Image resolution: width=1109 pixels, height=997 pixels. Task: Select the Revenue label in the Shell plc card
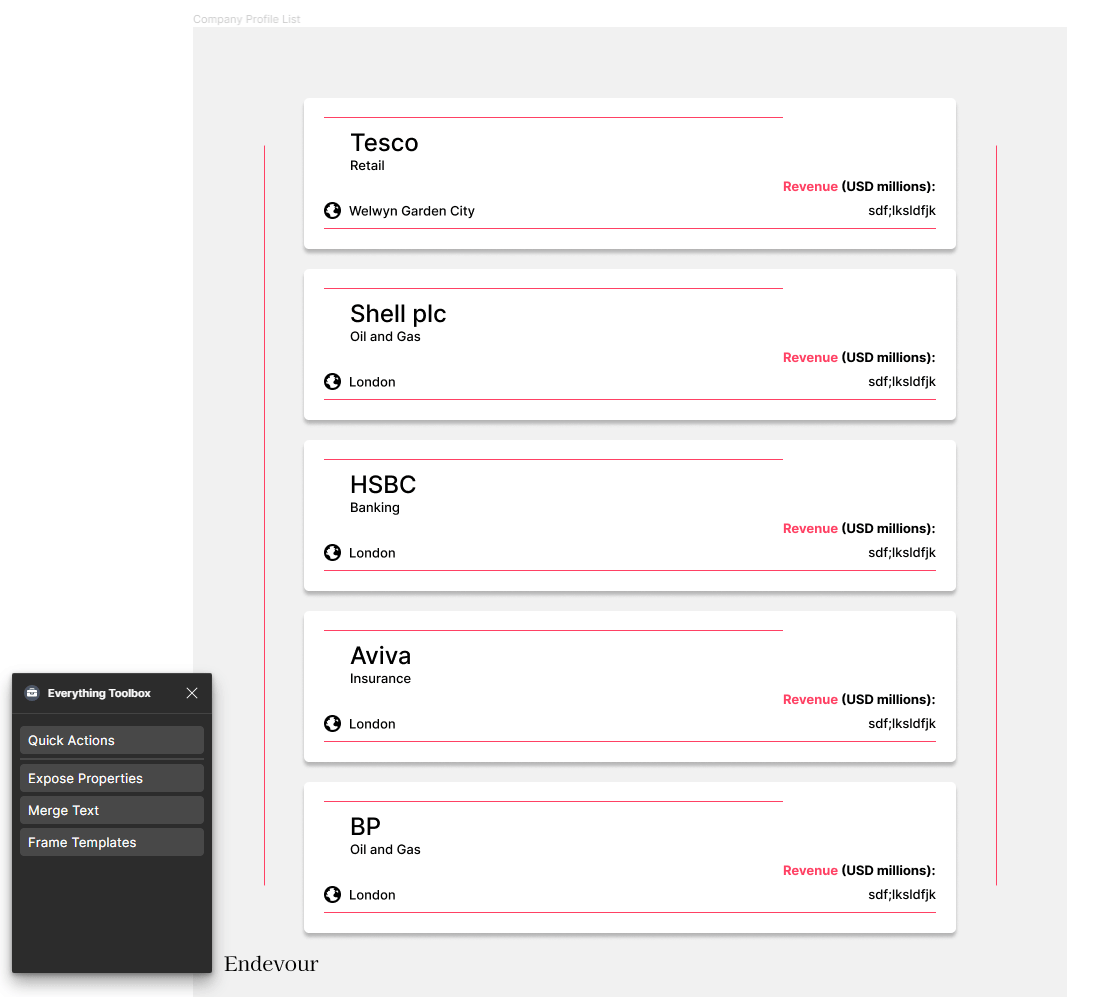pyautogui.click(x=859, y=358)
